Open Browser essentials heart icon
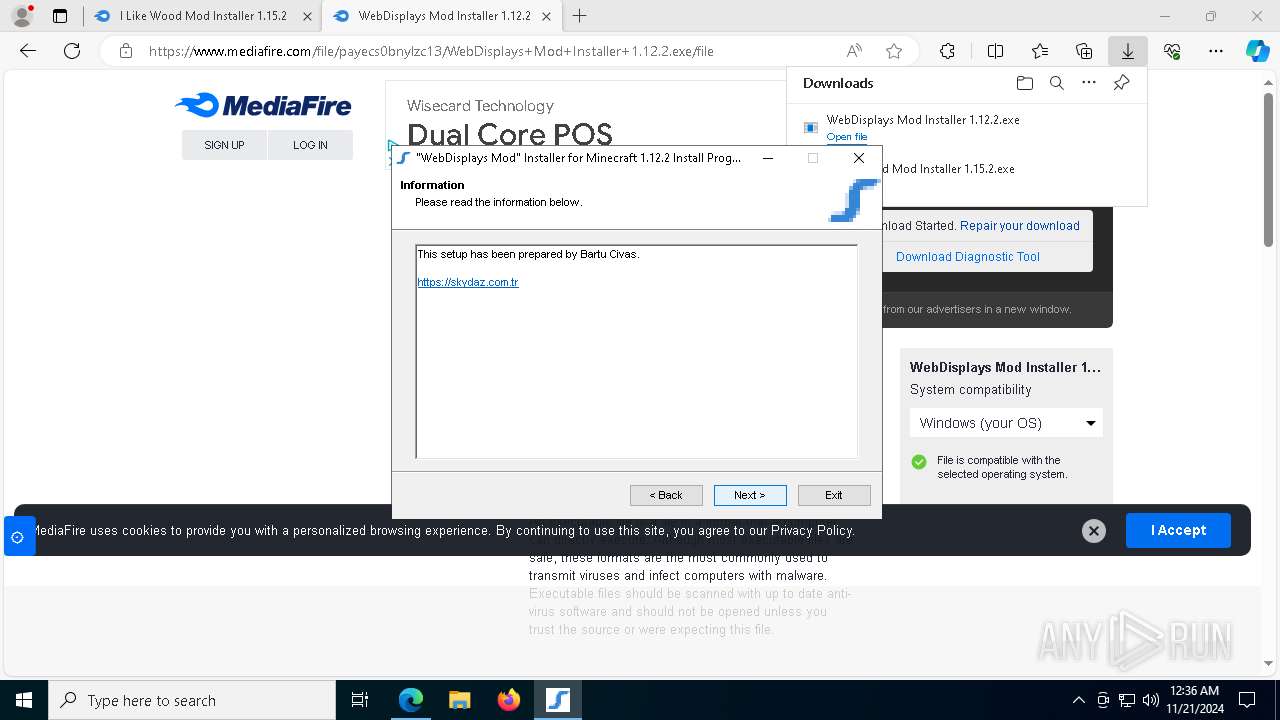Image resolution: width=1280 pixels, height=720 pixels. click(1172, 51)
